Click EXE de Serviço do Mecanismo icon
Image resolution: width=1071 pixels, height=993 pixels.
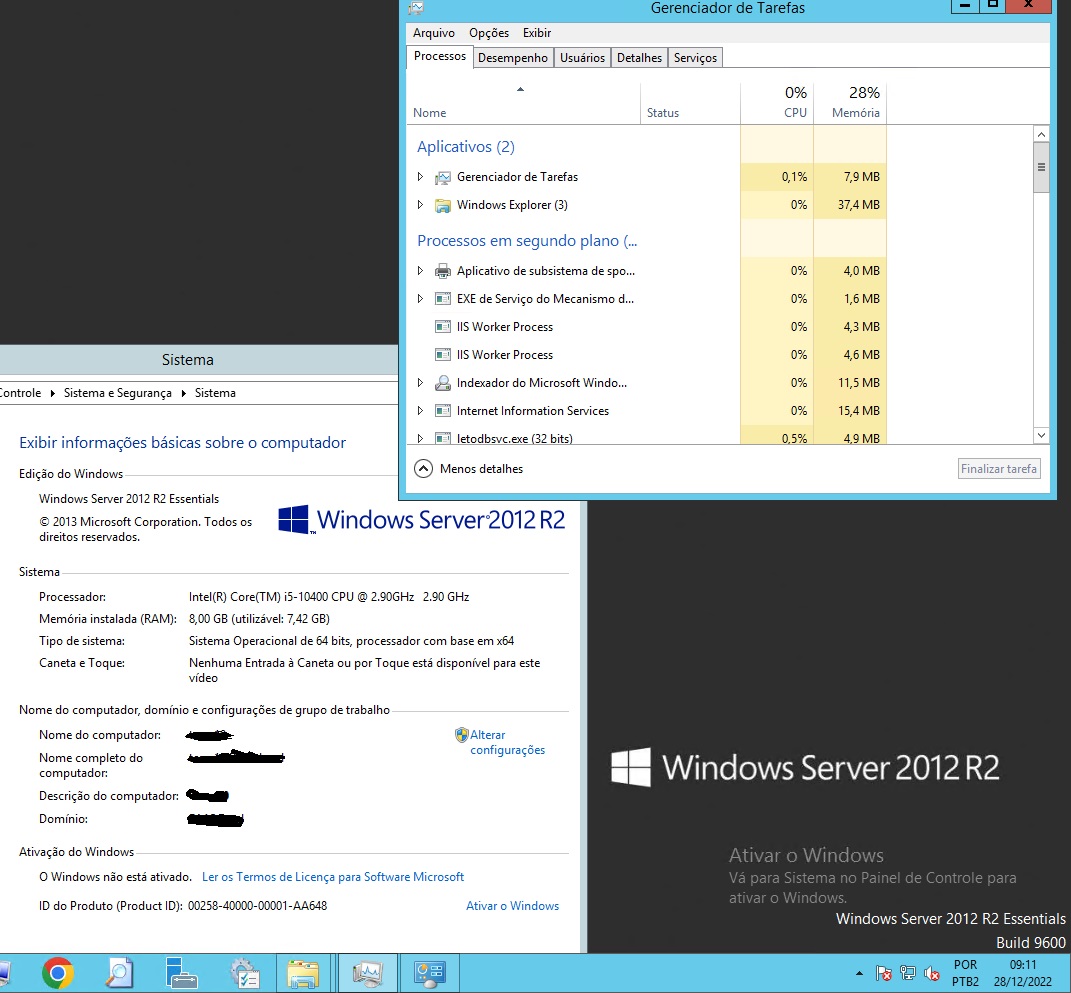click(443, 299)
